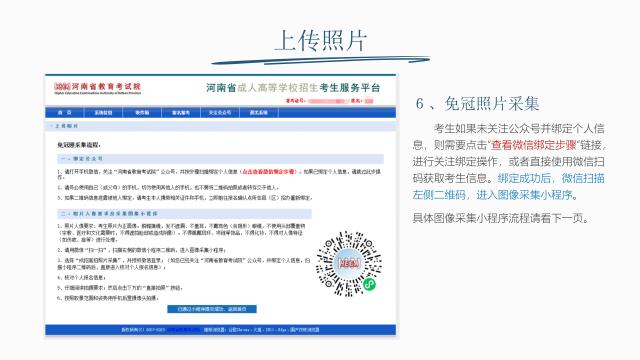Screen dimensions: 640x360
Task: Click the mini-program QR code image
Action: click(349, 264)
